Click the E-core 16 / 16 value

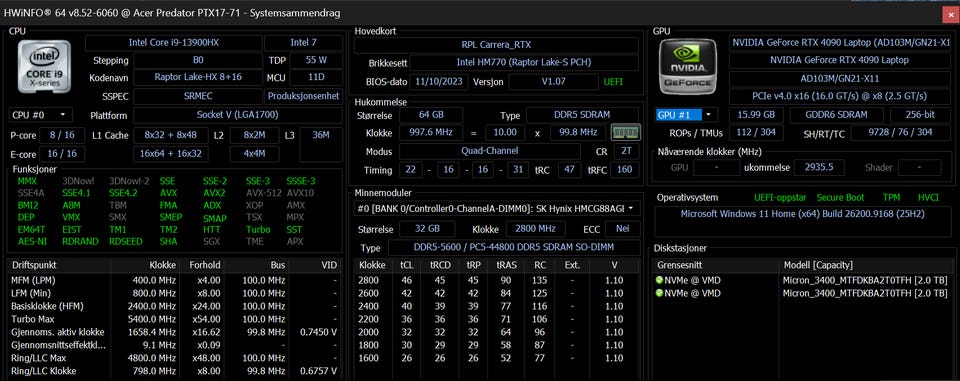click(62, 154)
